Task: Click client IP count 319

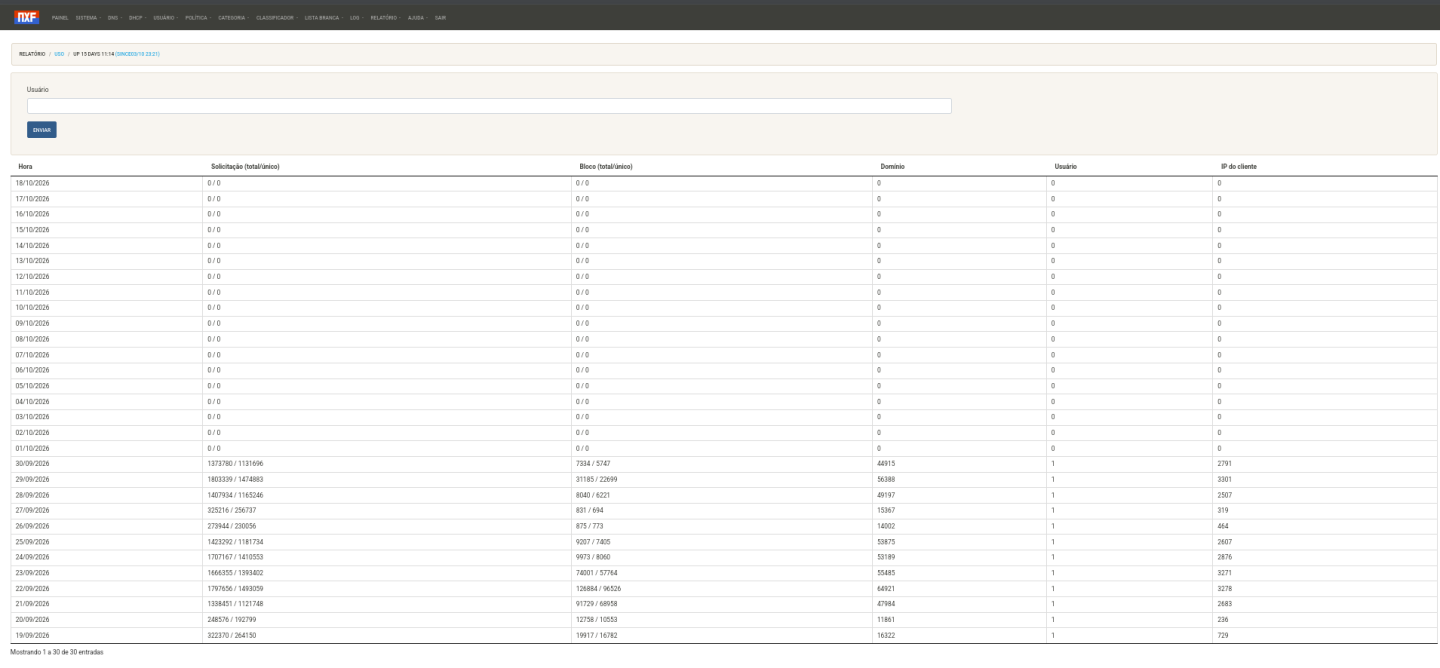Action: tap(1223, 510)
